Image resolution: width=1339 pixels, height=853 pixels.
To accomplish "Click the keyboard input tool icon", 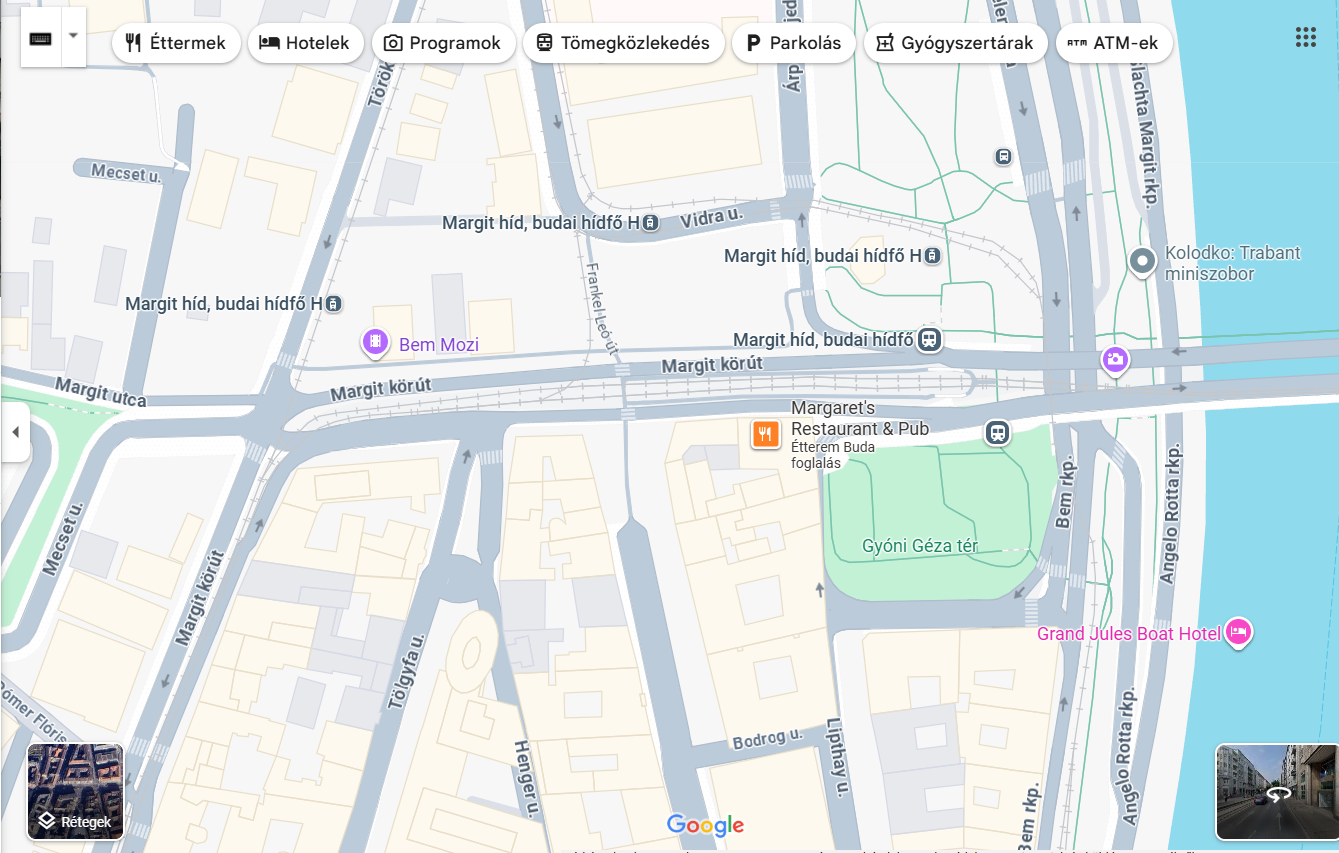I will (x=41, y=38).
